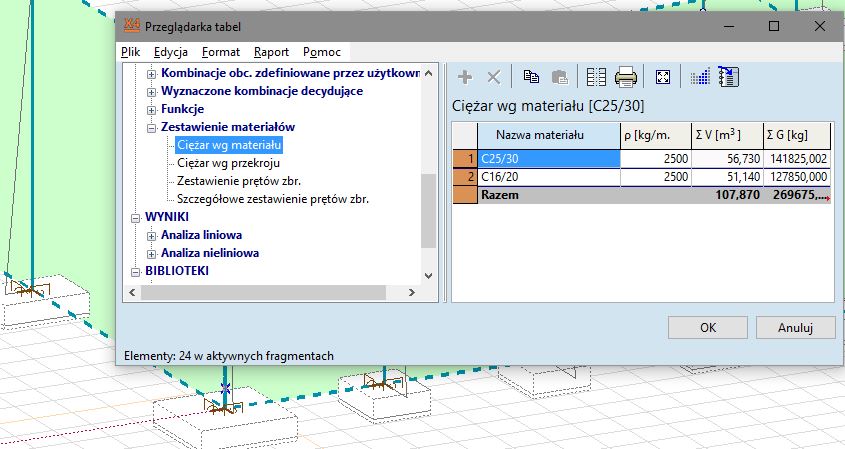
Task: Click the fit-to-window expand icon
Action: pos(662,77)
